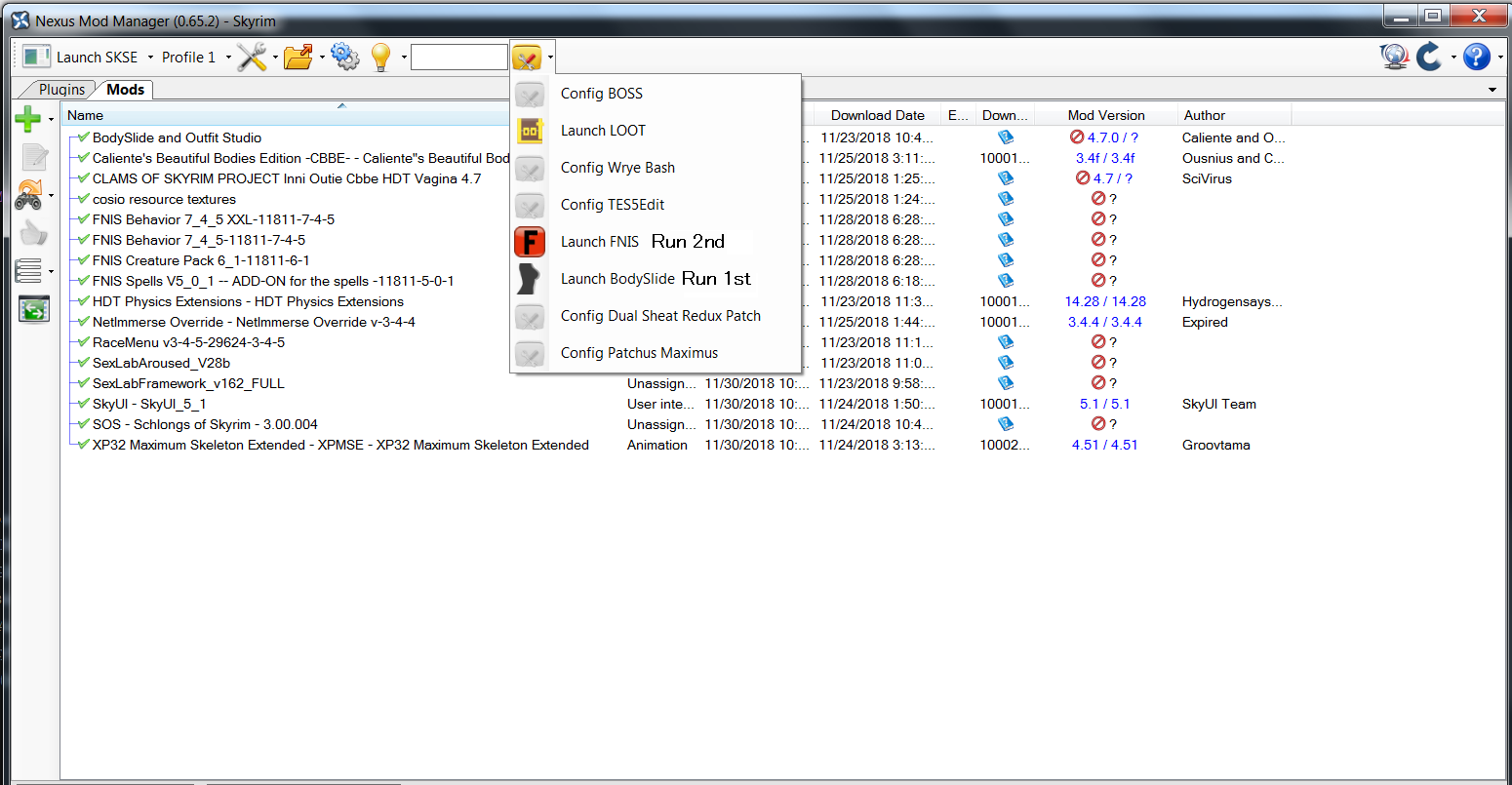This screenshot has height=785, width=1512.
Task: Open dropdown arrow beside light bulb icon
Action: (x=404, y=58)
